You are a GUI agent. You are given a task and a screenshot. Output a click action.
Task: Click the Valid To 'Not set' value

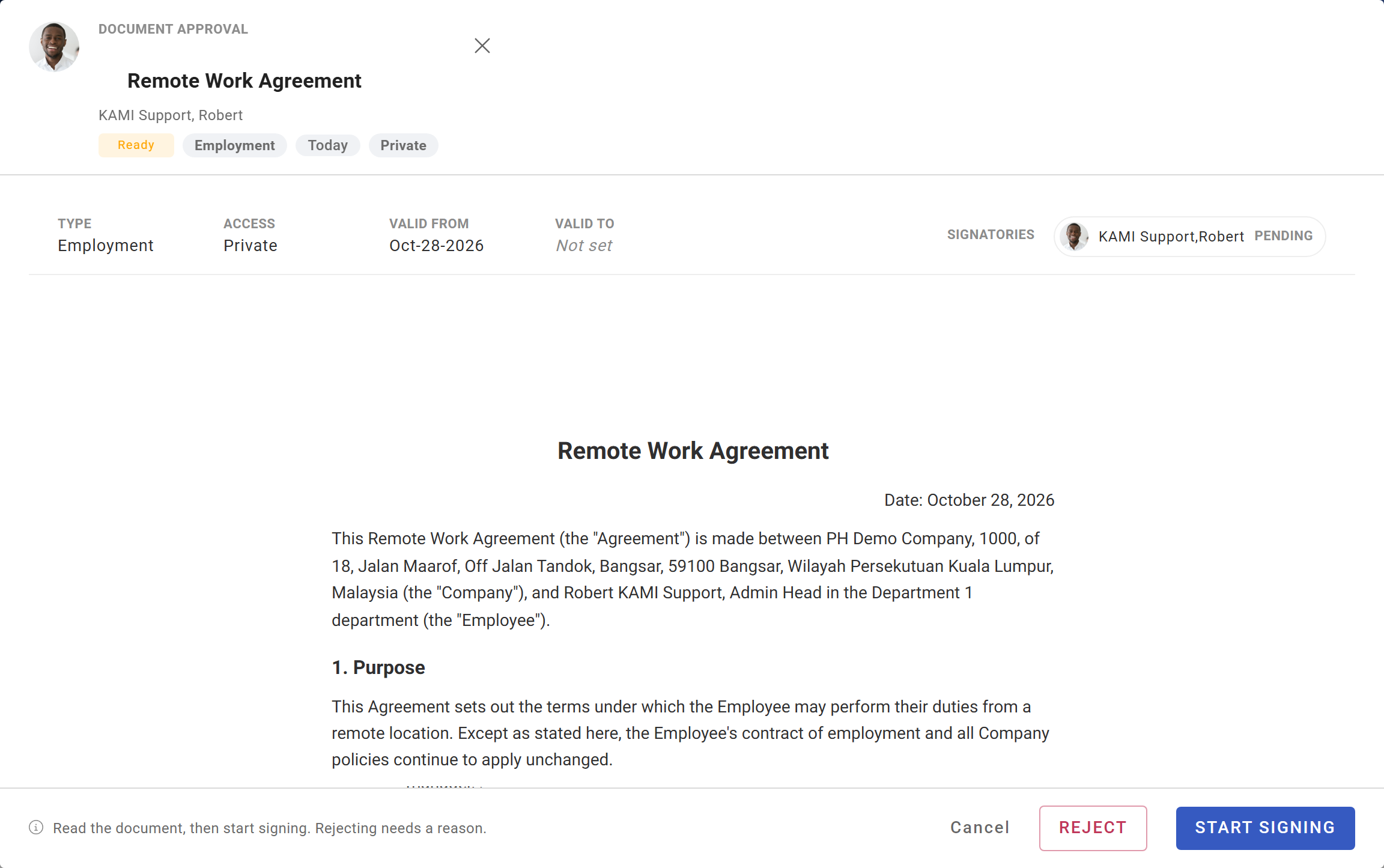pyautogui.click(x=584, y=246)
